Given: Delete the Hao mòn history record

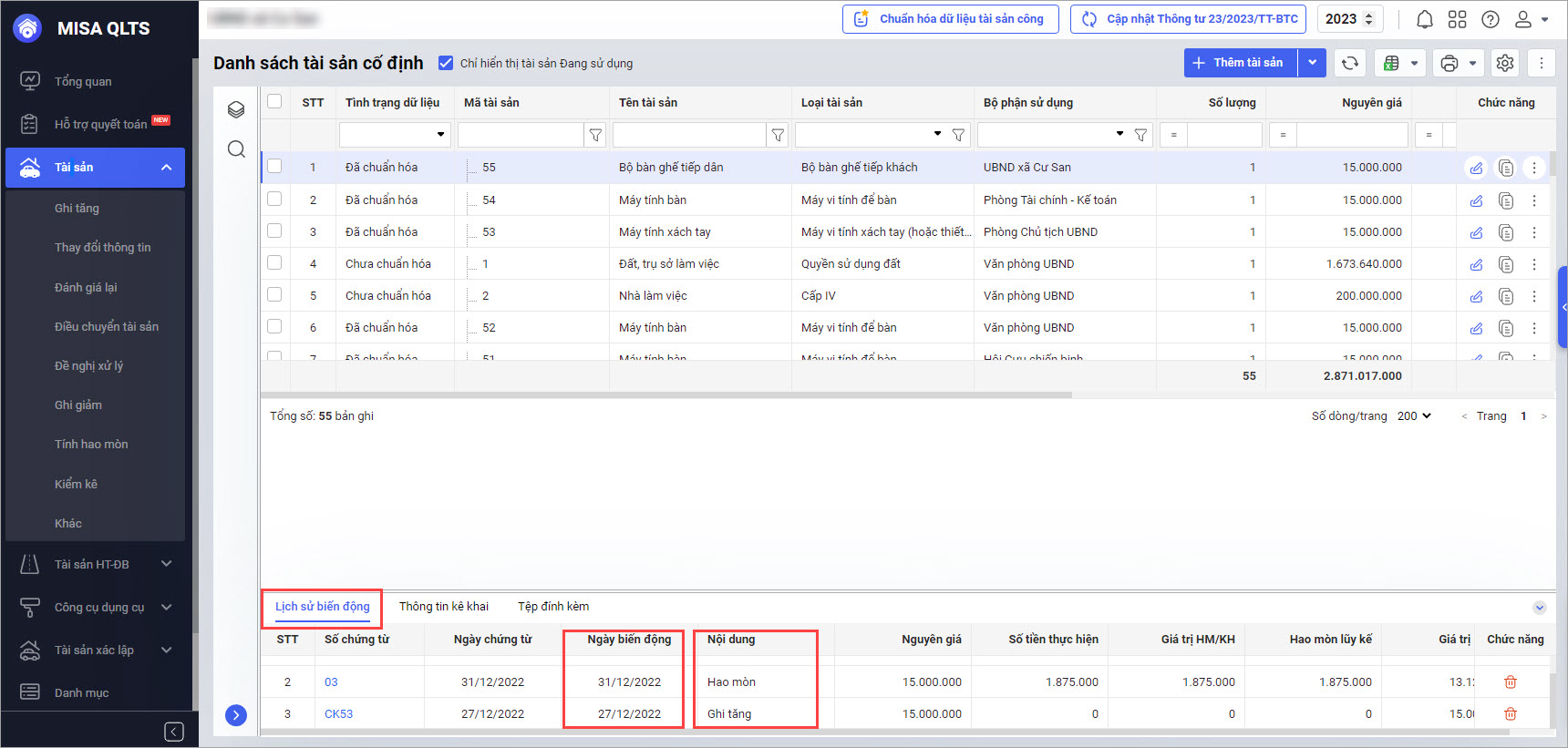Looking at the screenshot, I should [x=1510, y=682].
